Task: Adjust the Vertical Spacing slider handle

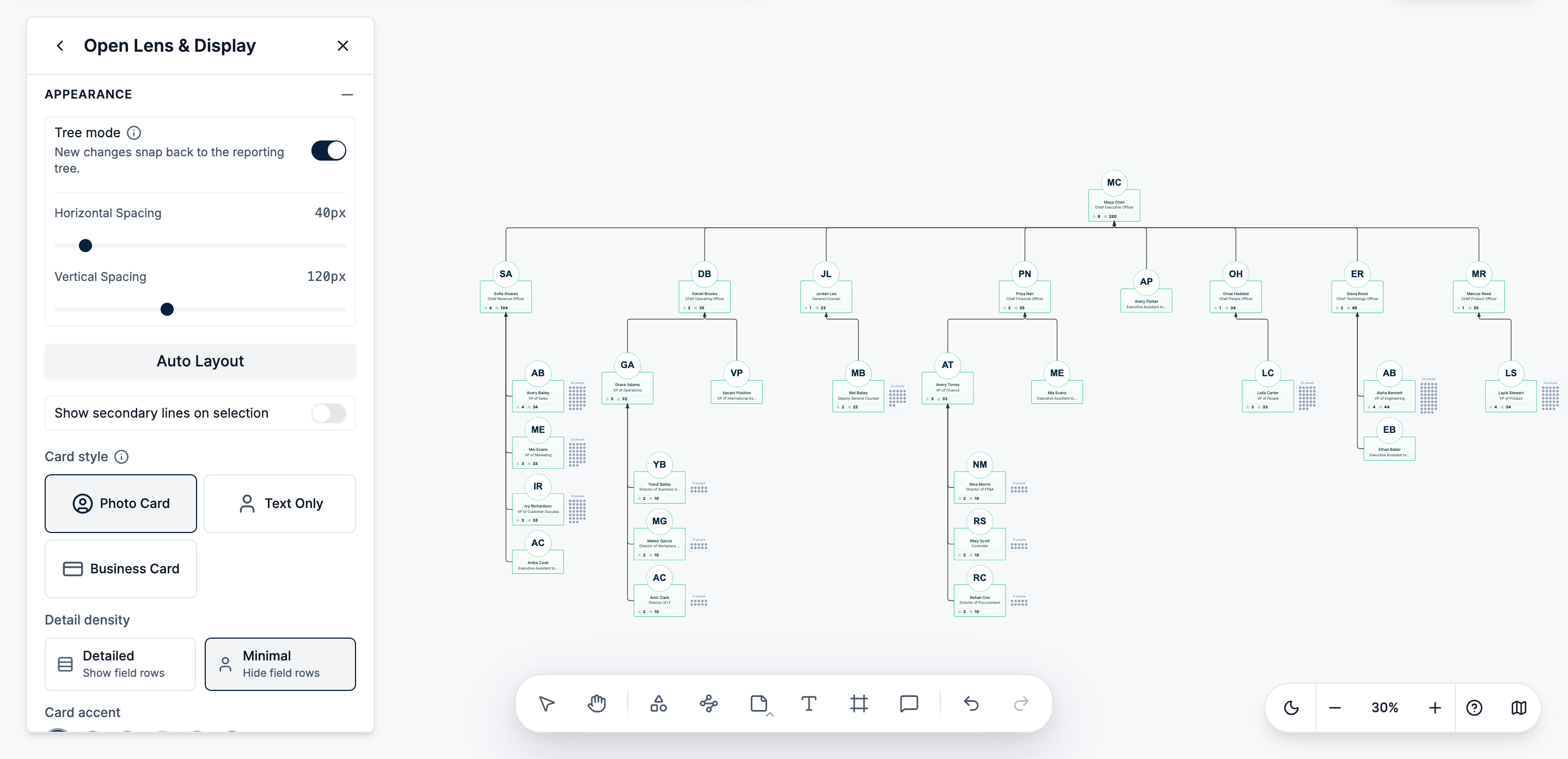Action: coord(167,309)
